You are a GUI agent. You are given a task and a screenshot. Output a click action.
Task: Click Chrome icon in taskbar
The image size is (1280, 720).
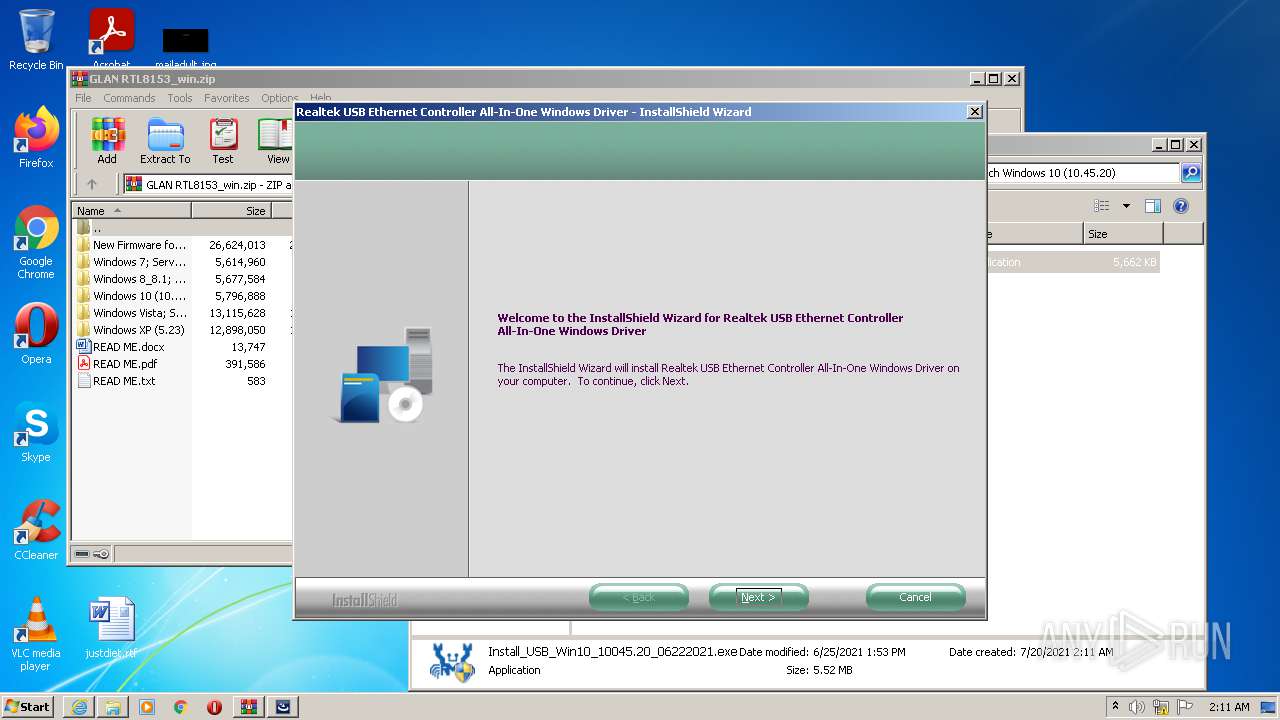coord(180,707)
